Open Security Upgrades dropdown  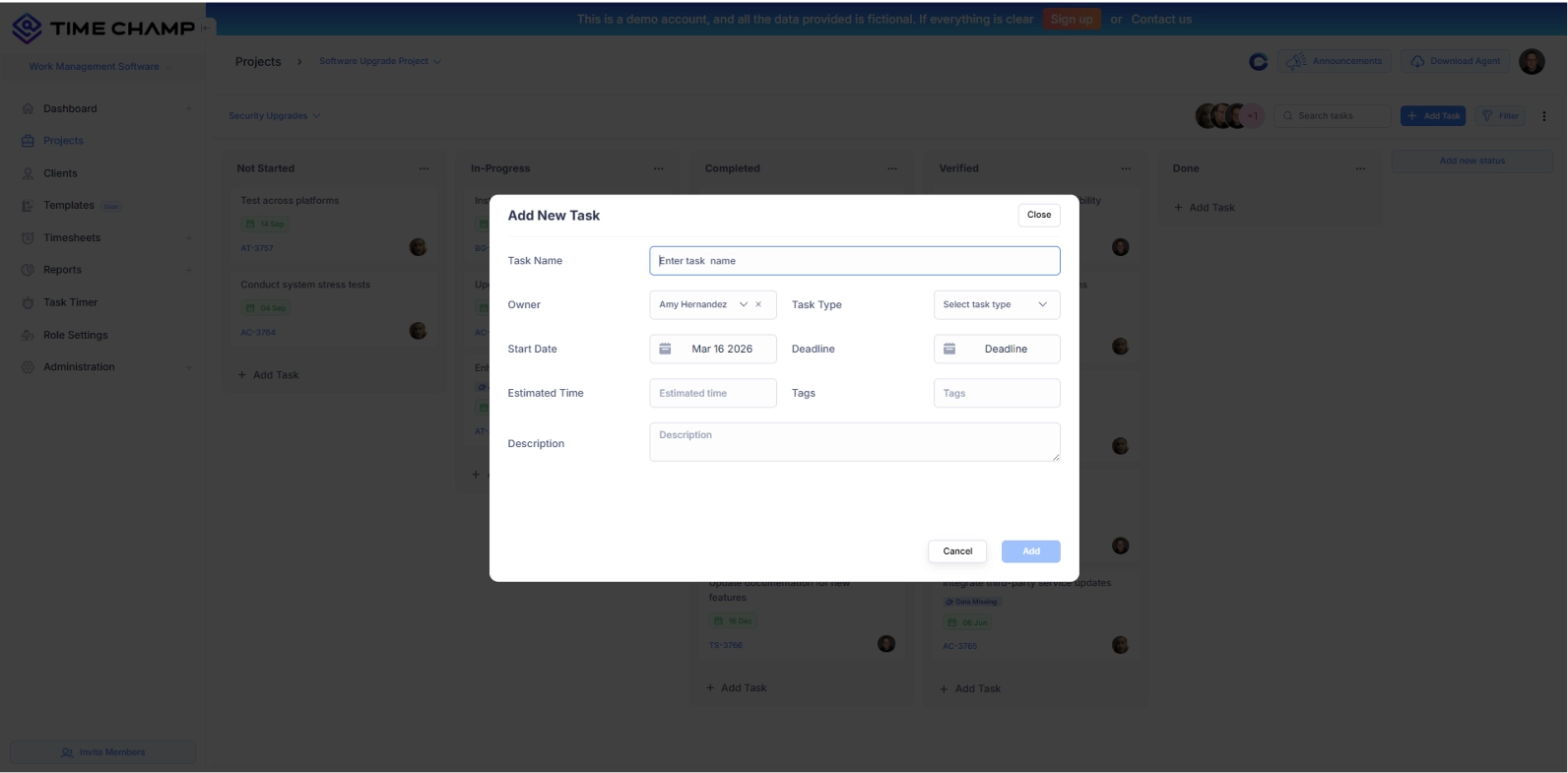tap(274, 116)
